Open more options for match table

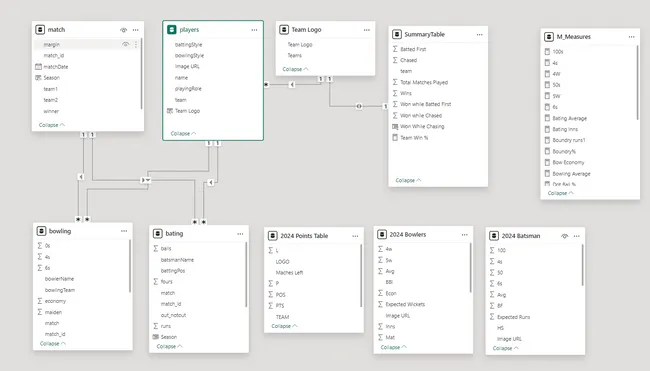click(136, 30)
